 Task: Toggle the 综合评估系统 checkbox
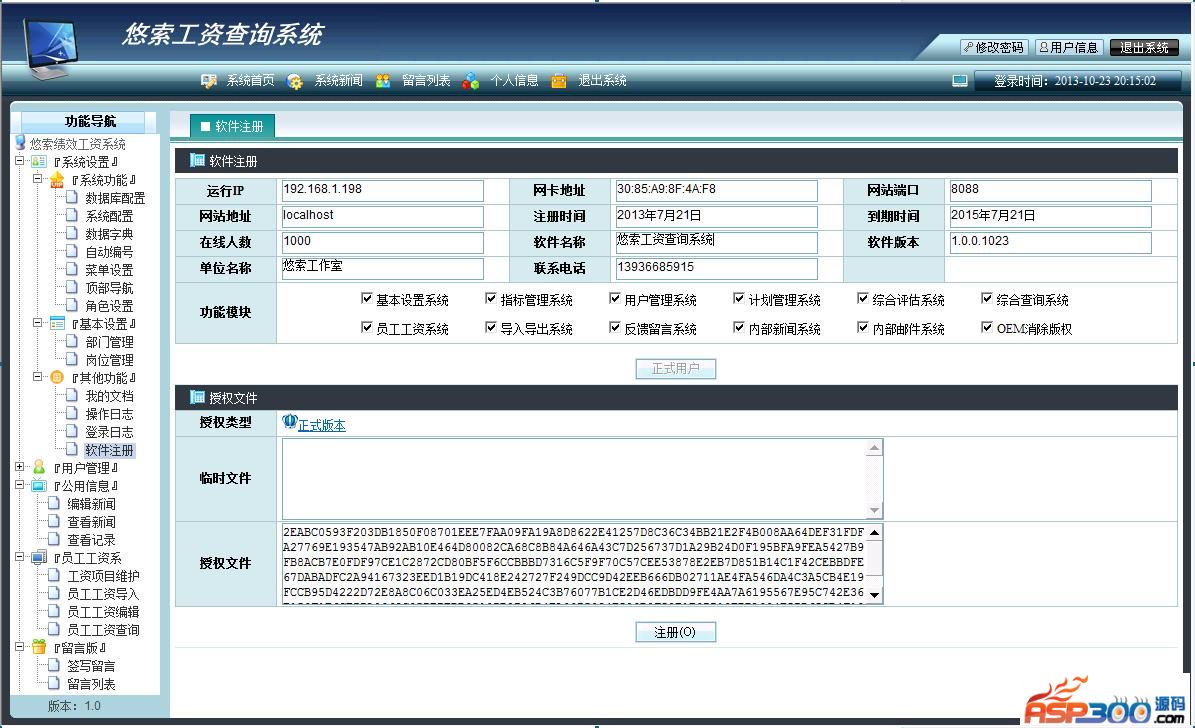(x=863, y=299)
